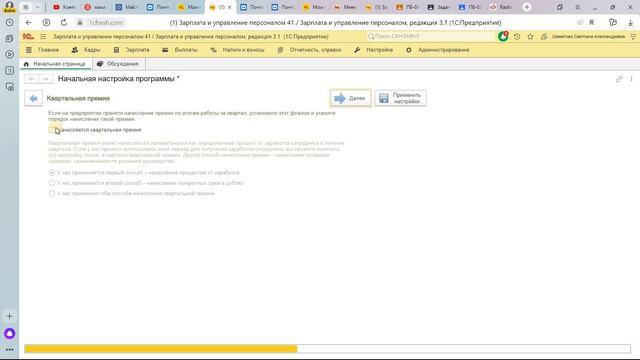Open the Зарплата menu section
This screenshot has width=640, height=360.
131,50
